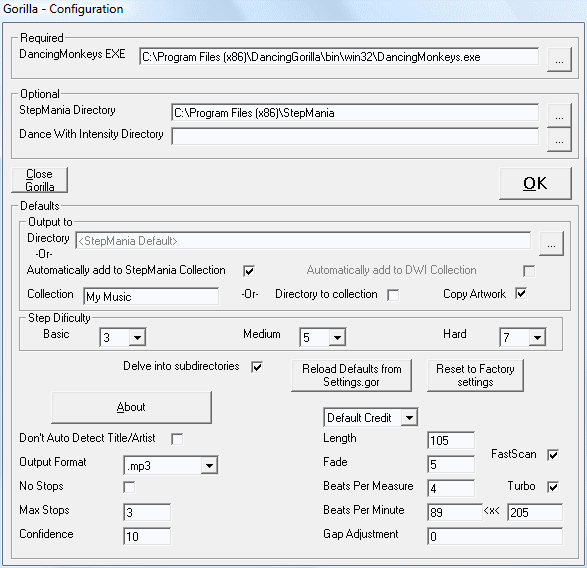Viewport: 587px width, 568px height.
Task: Focus the Max Stops field
Action: tap(147, 512)
